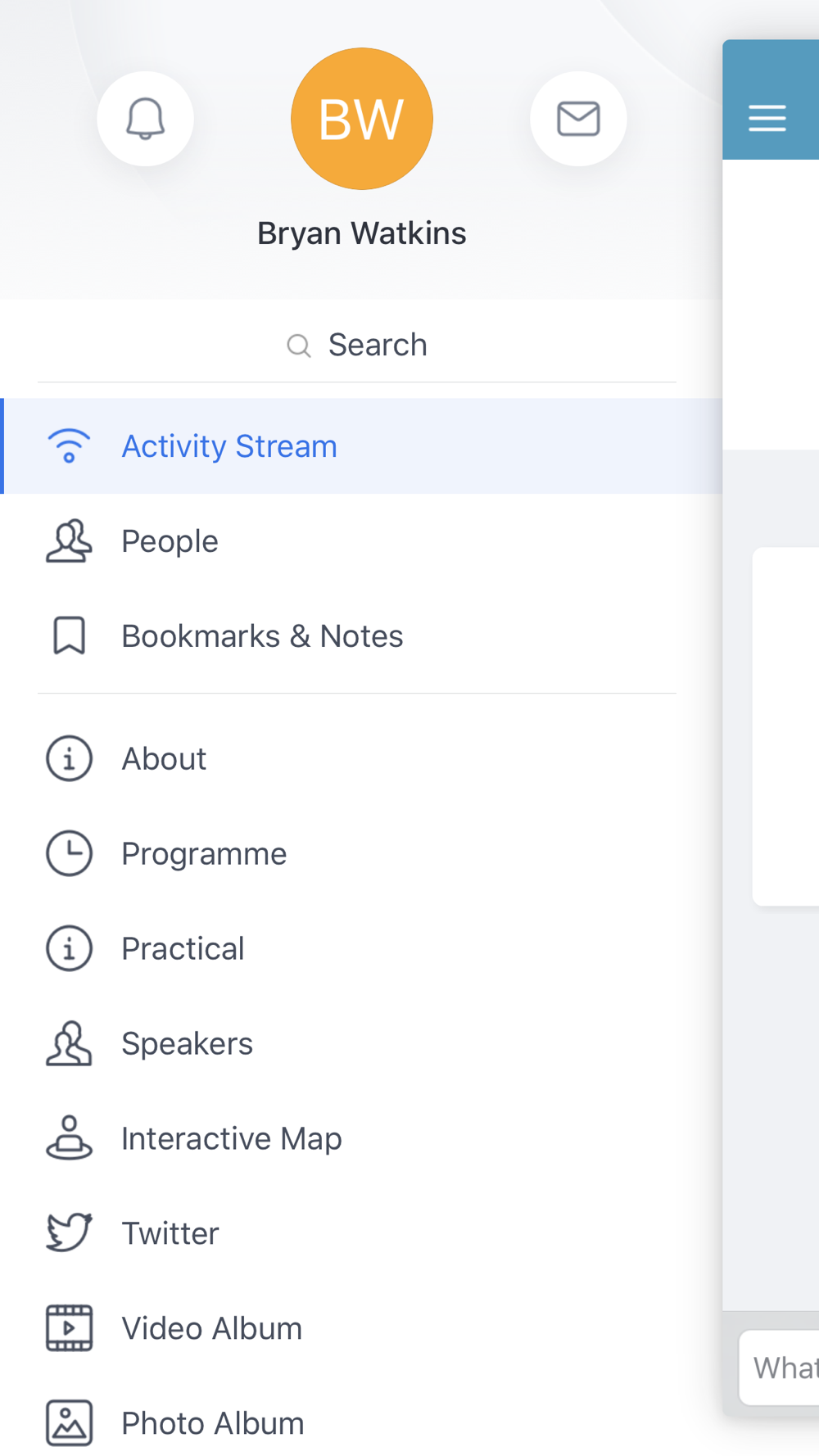Select Practical menu entry

coord(183,949)
